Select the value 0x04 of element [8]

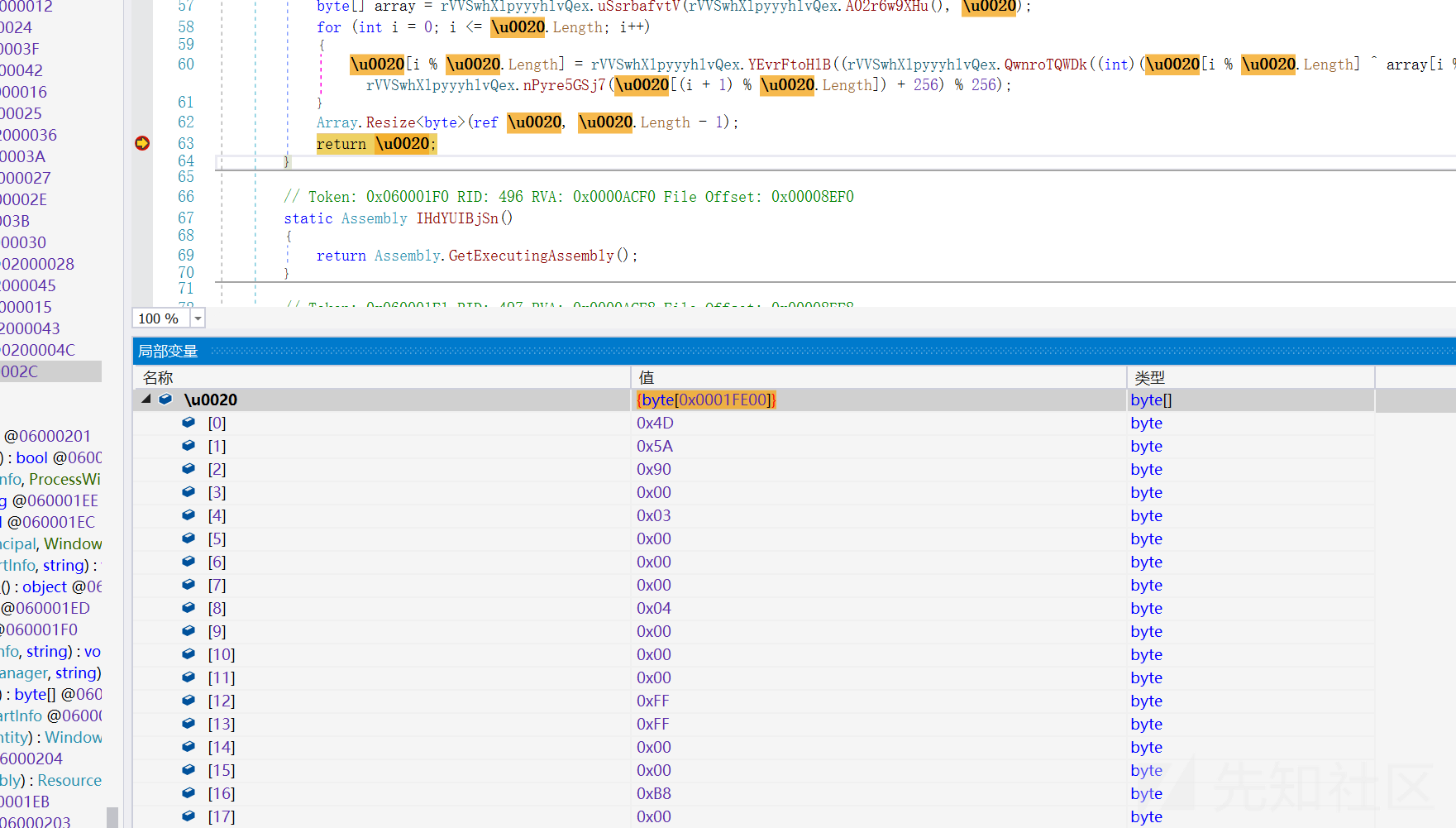point(654,608)
